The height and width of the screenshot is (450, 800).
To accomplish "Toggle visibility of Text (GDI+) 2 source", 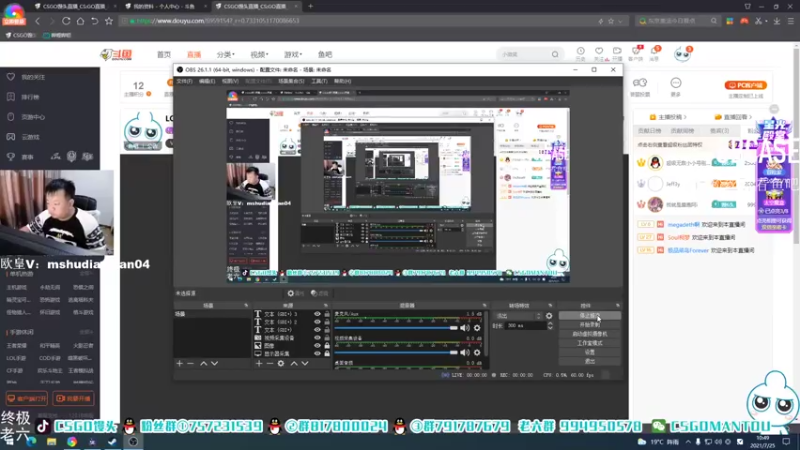I will pyautogui.click(x=317, y=322).
